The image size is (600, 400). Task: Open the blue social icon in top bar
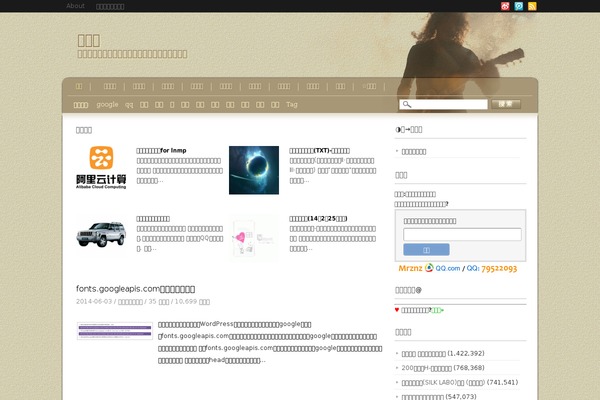[x=519, y=6]
